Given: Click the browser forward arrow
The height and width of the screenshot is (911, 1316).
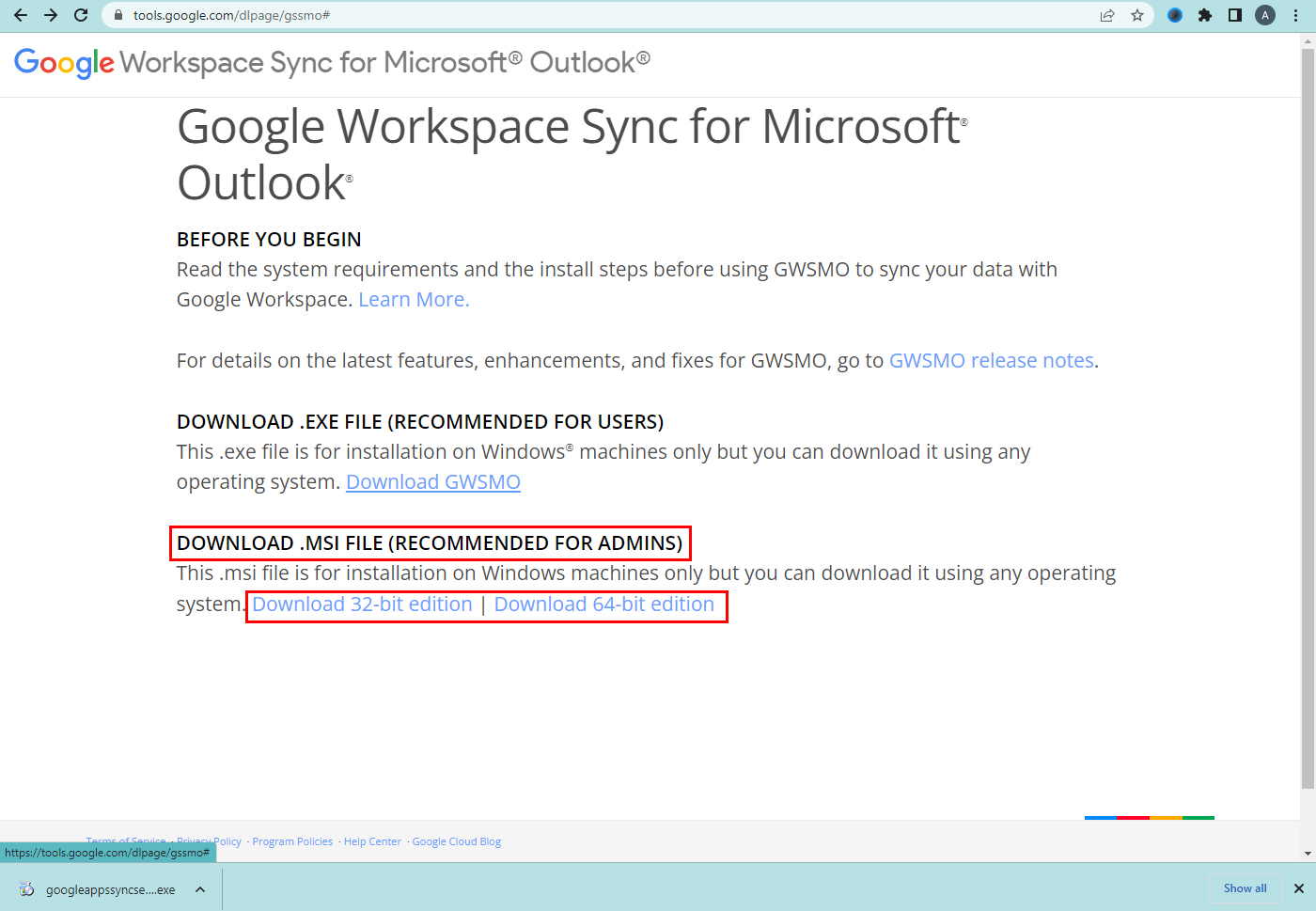Looking at the screenshot, I should pos(51,15).
